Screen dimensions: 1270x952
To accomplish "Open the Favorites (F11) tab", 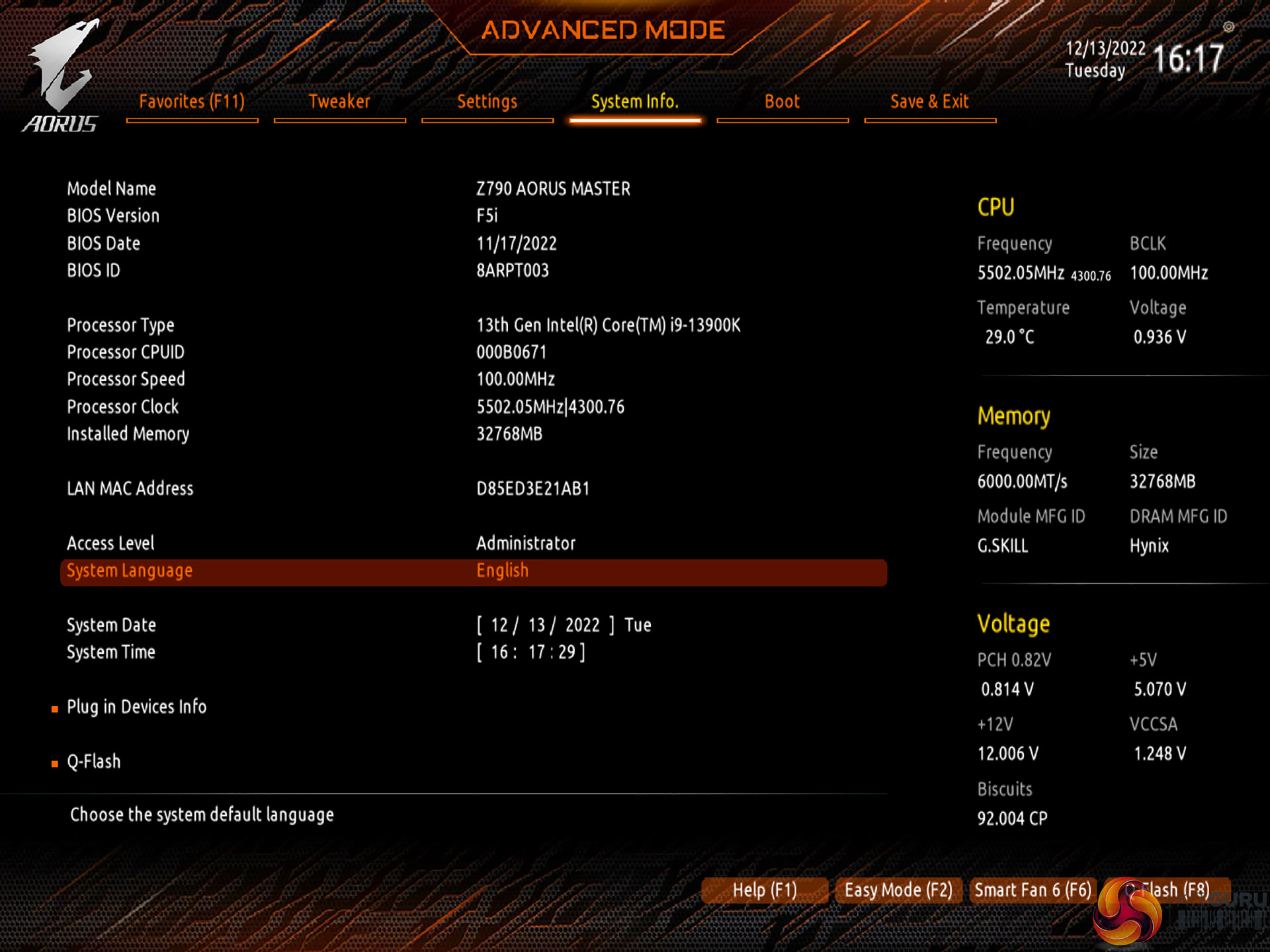I will [192, 102].
